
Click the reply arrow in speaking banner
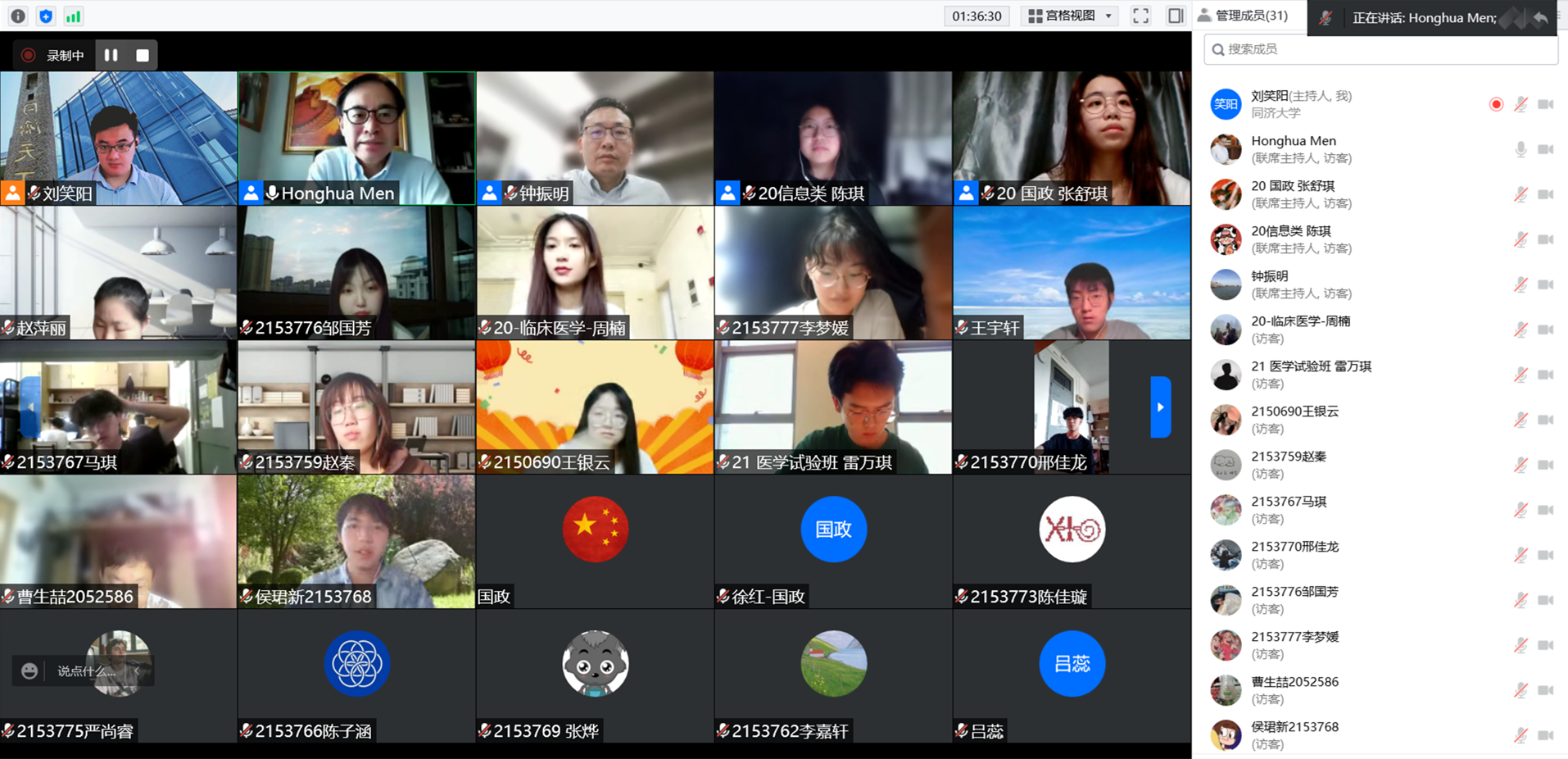1540,18
